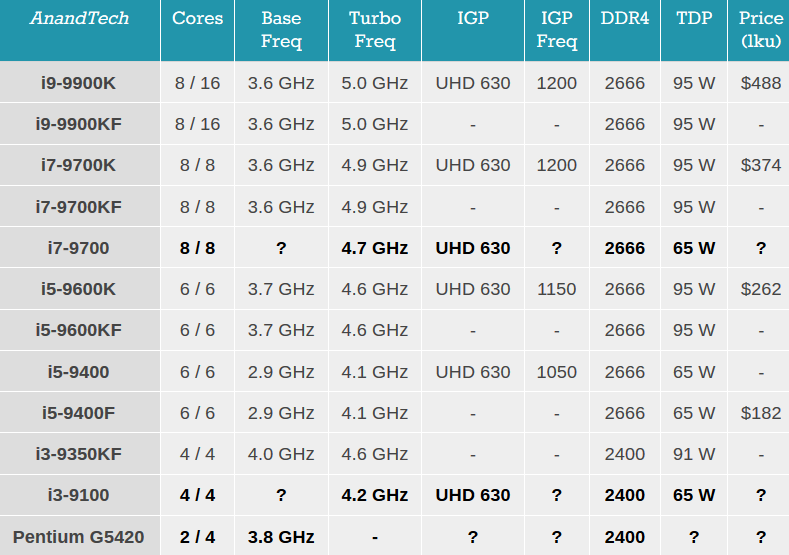
Task: Click the 3.8 GHz base frequency cell
Action: point(281,537)
